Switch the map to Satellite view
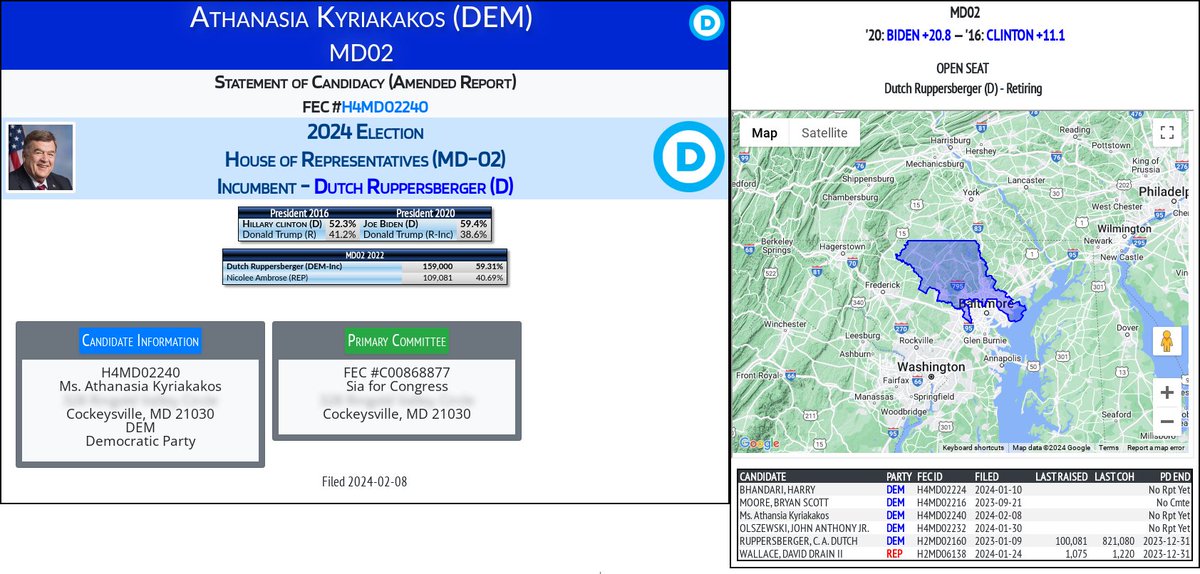The image size is (1200, 574). (824, 133)
